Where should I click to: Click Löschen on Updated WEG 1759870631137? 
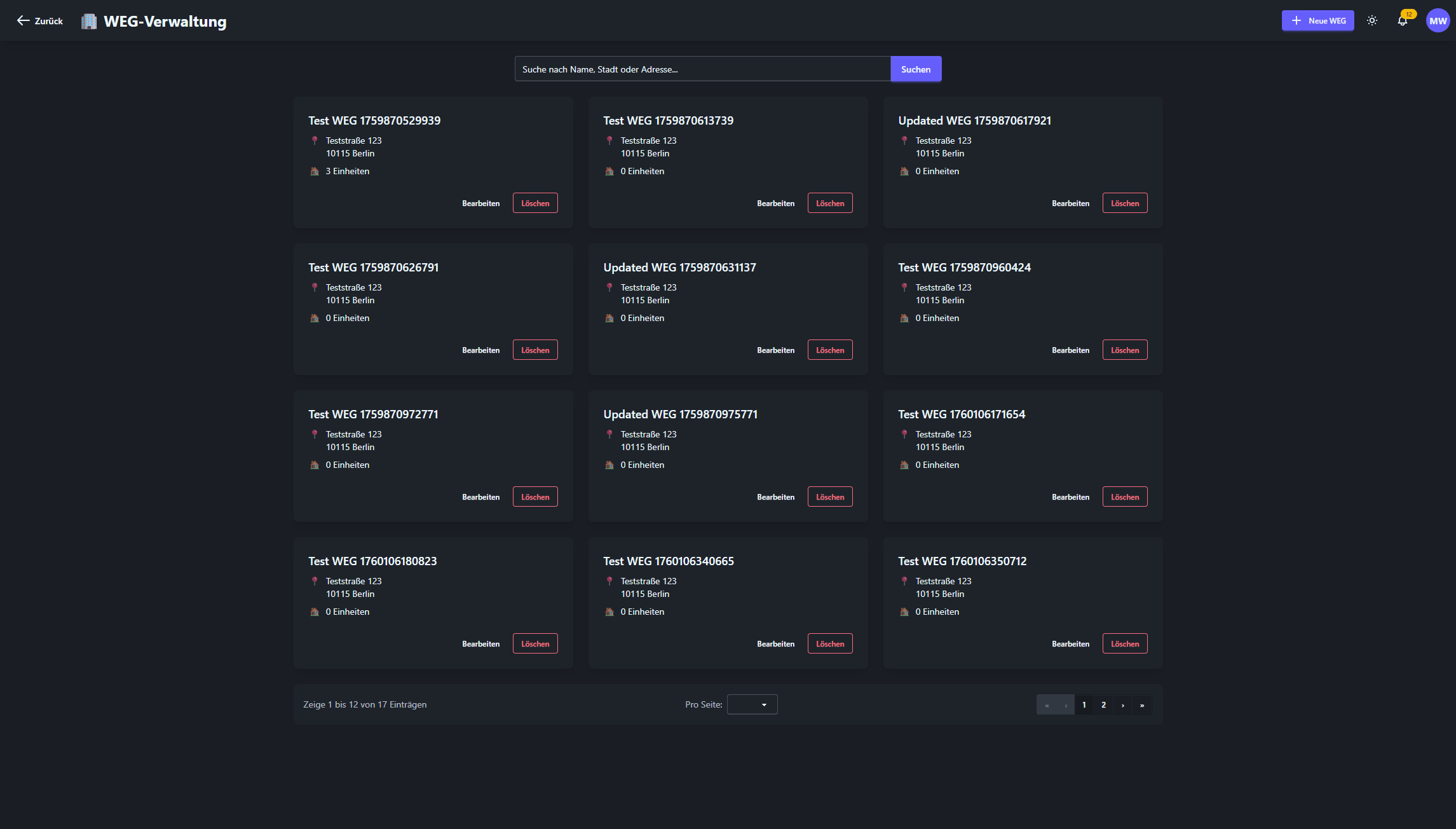(829, 350)
